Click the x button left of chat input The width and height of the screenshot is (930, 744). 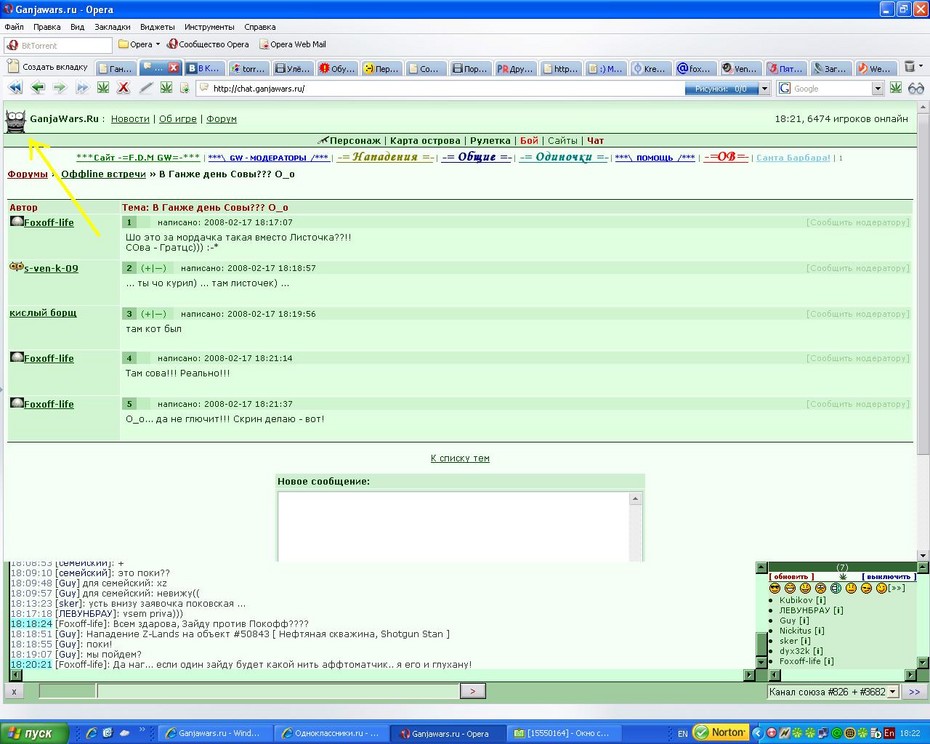click(14, 691)
